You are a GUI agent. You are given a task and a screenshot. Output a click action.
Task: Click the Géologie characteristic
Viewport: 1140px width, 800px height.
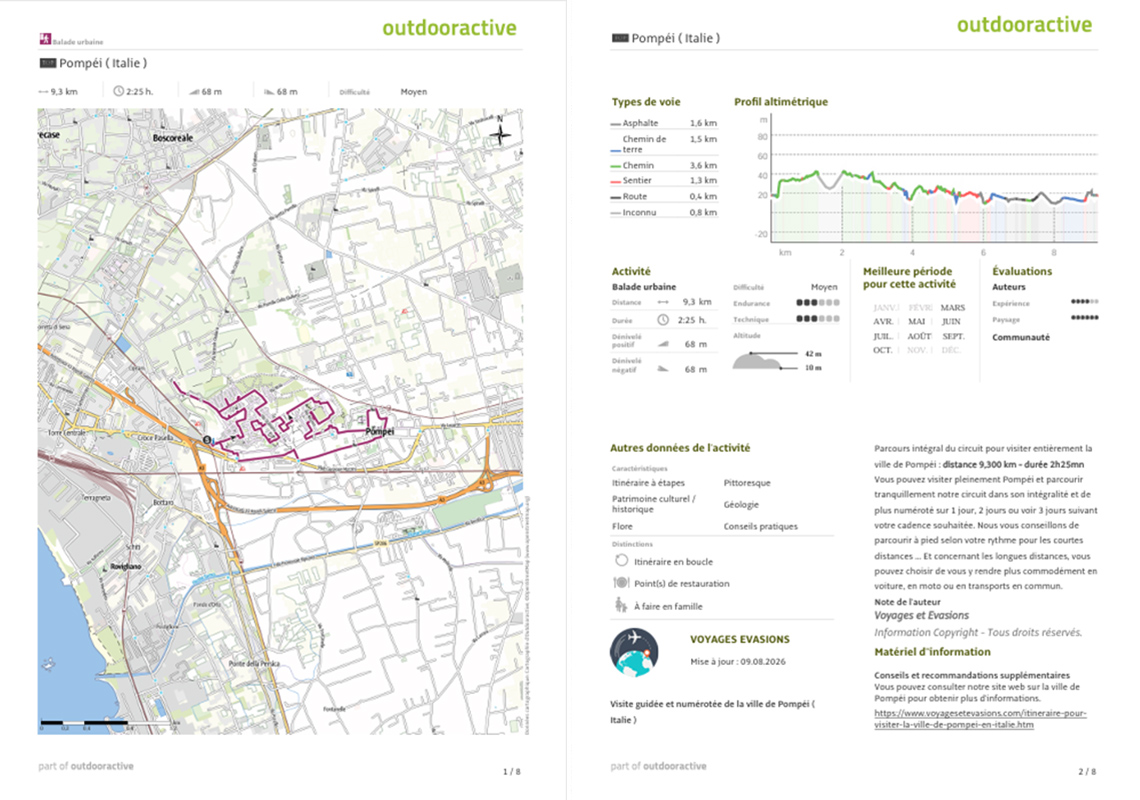tap(741, 505)
